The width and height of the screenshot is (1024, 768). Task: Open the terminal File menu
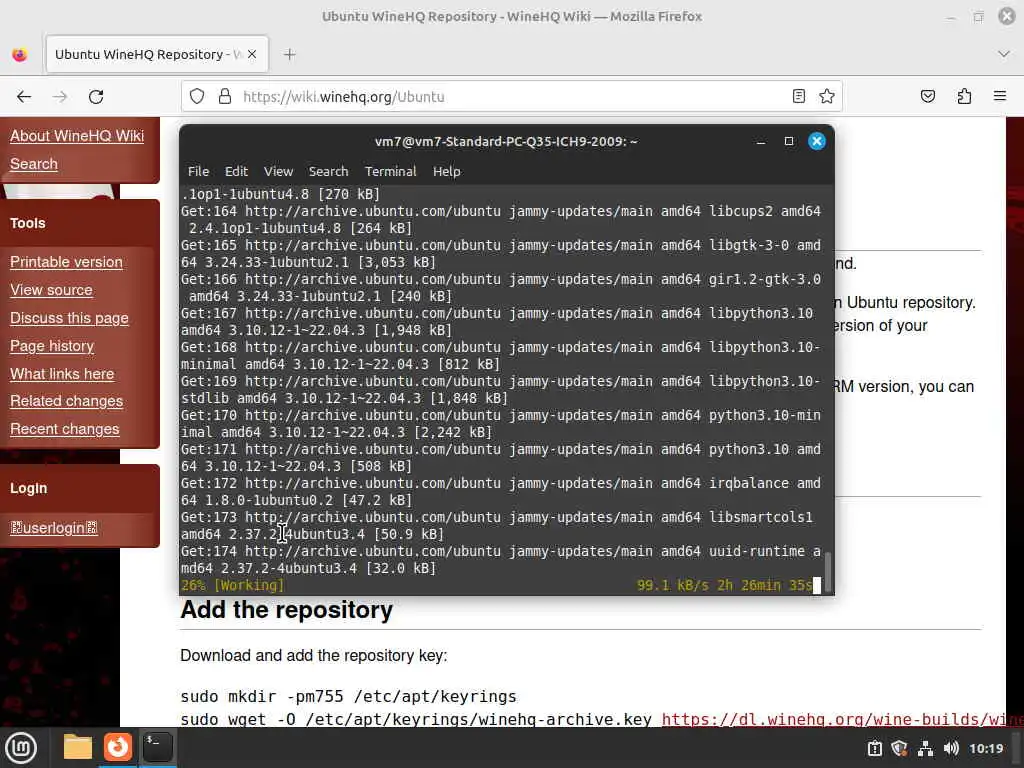[x=199, y=171]
